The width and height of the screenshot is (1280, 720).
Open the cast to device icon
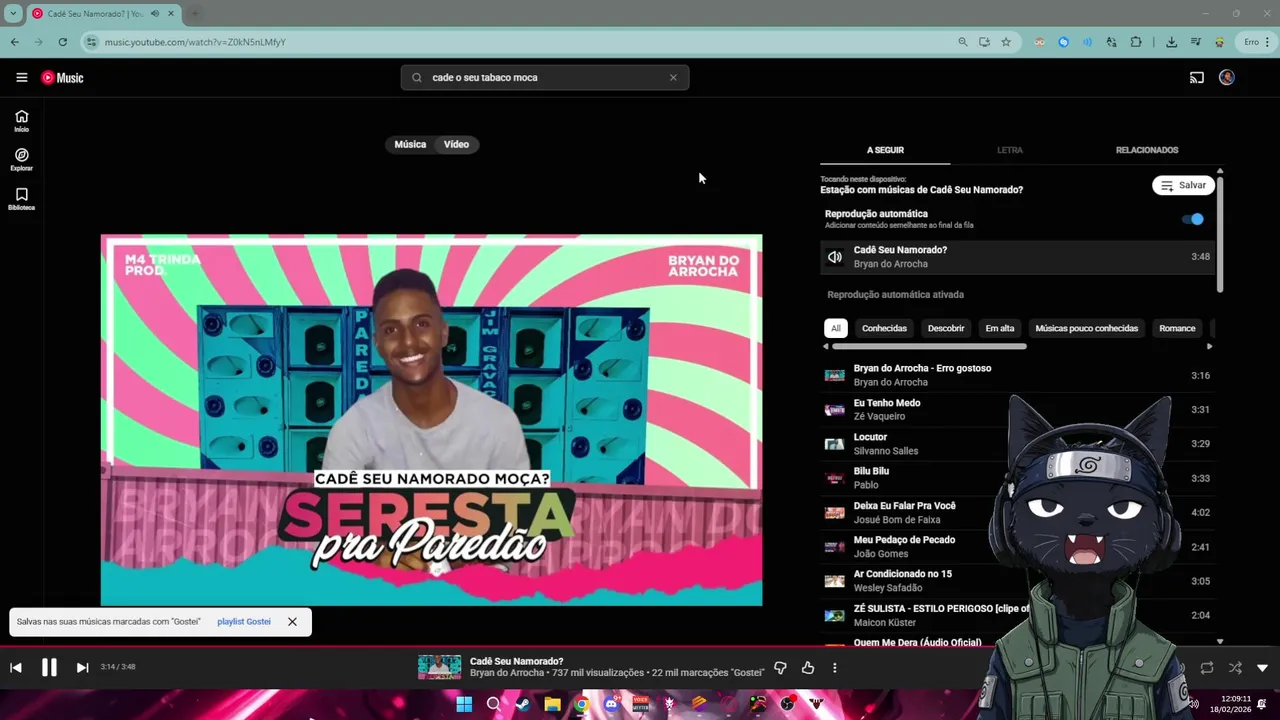pyautogui.click(x=1196, y=77)
